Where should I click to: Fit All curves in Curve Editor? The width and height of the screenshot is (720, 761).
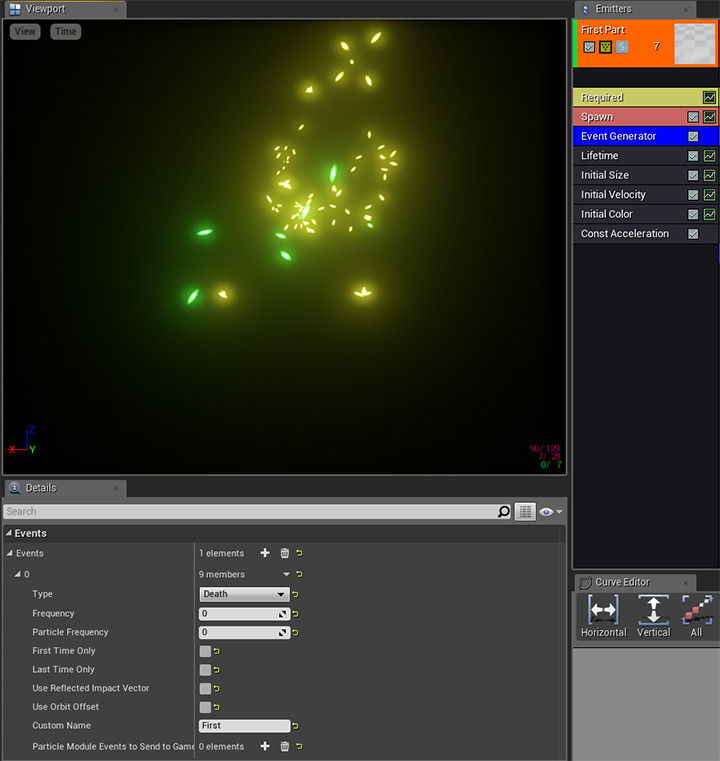tap(696, 610)
